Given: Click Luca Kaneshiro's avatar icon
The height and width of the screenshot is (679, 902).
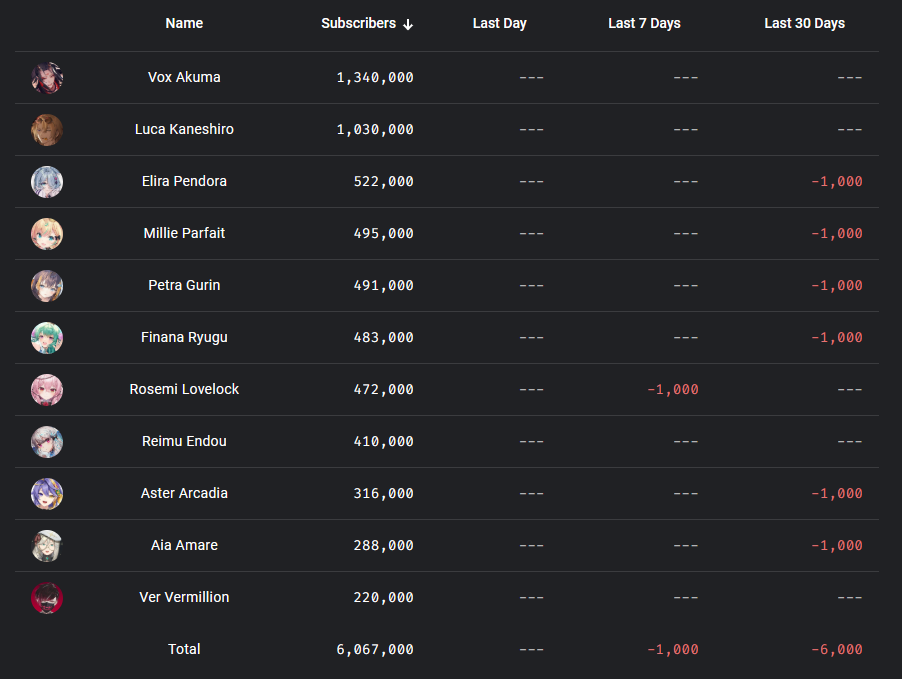Looking at the screenshot, I should point(47,130).
